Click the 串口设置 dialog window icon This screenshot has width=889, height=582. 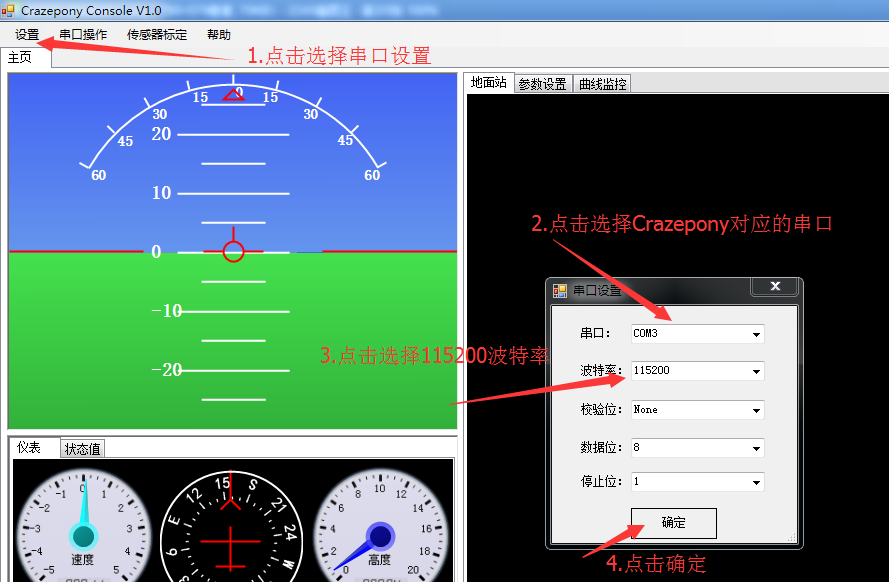(x=560, y=290)
